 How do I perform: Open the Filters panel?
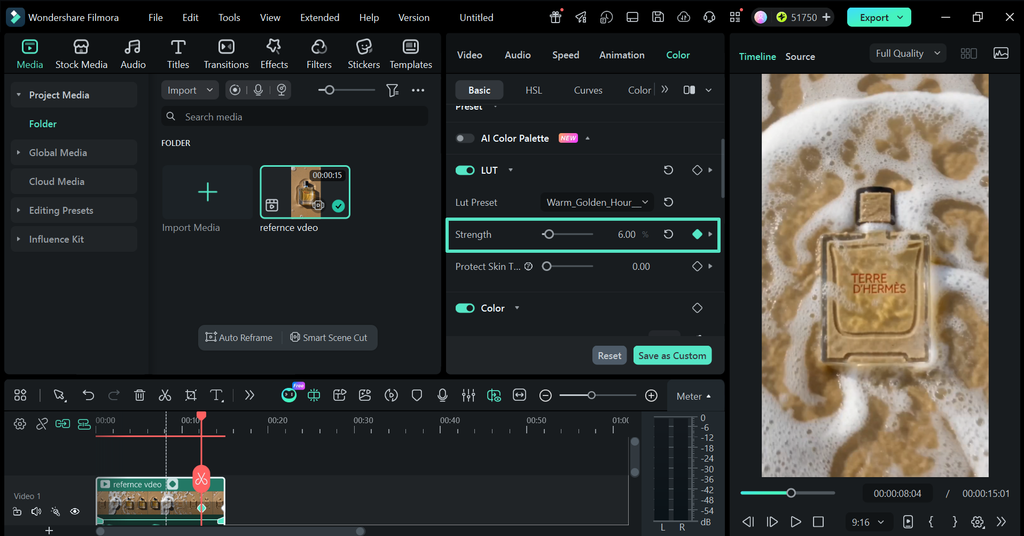319,54
